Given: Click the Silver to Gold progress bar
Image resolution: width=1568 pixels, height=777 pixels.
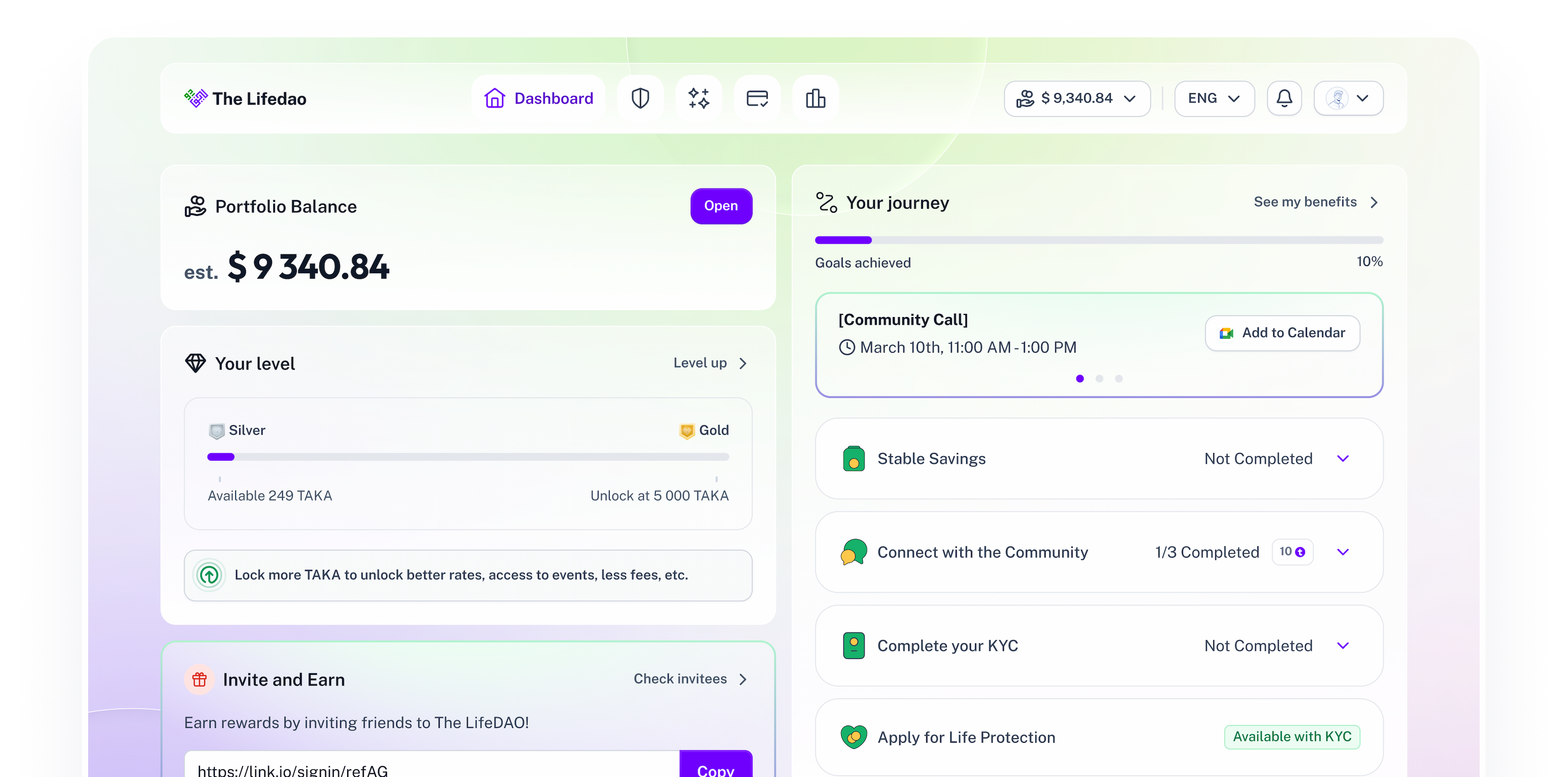Looking at the screenshot, I should (468, 457).
